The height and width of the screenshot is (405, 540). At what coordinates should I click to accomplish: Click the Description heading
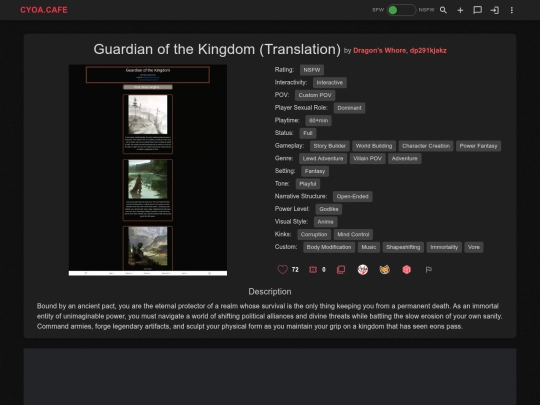(x=270, y=292)
